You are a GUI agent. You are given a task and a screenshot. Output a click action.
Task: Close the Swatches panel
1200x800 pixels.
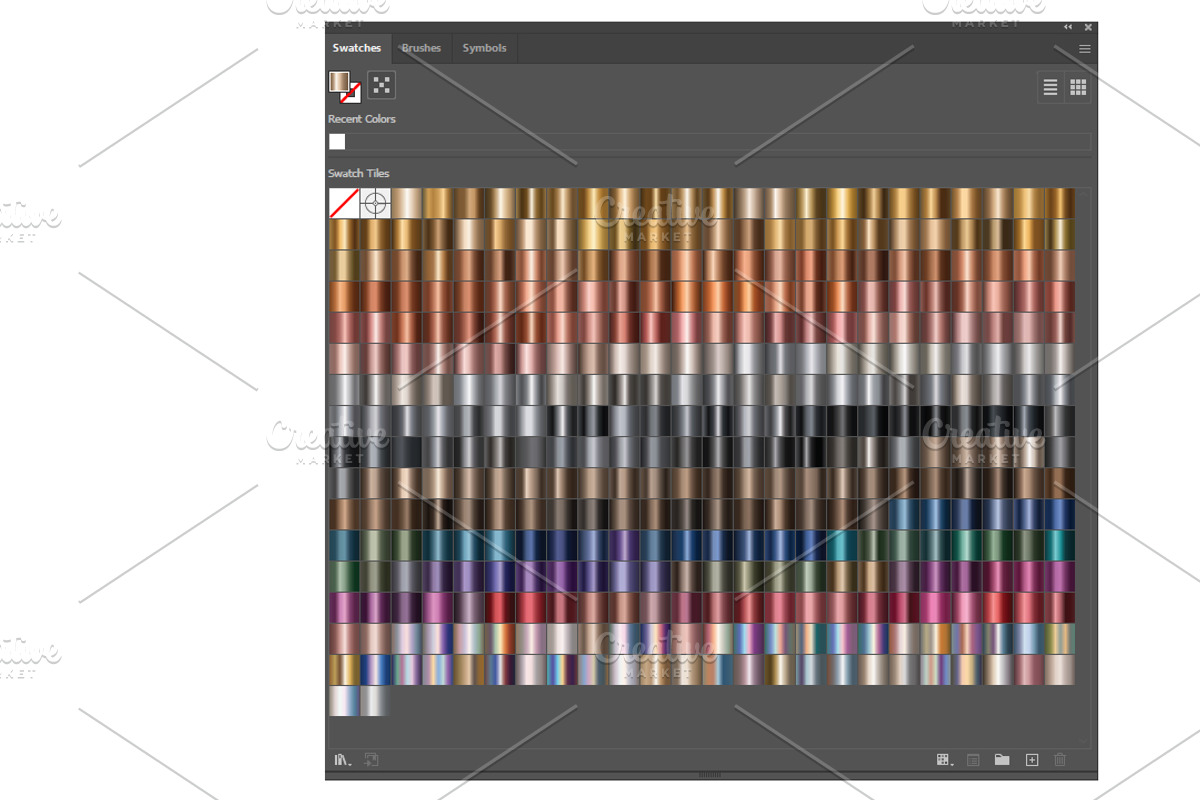[1088, 27]
